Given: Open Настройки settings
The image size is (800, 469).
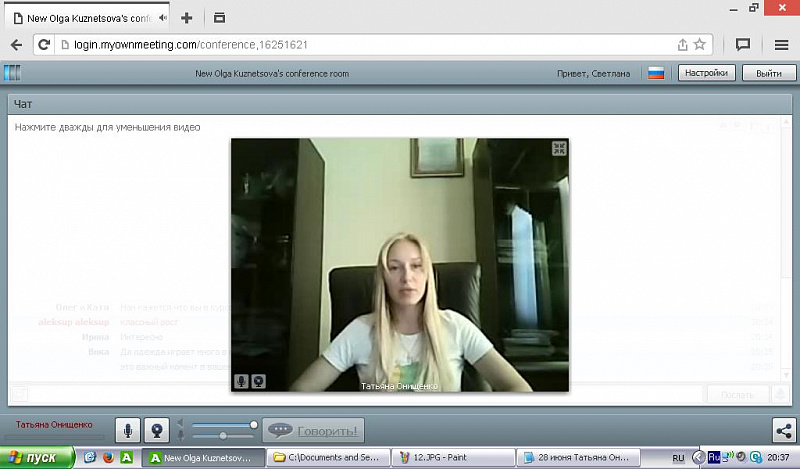Looking at the screenshot, I should pos(708,73).
